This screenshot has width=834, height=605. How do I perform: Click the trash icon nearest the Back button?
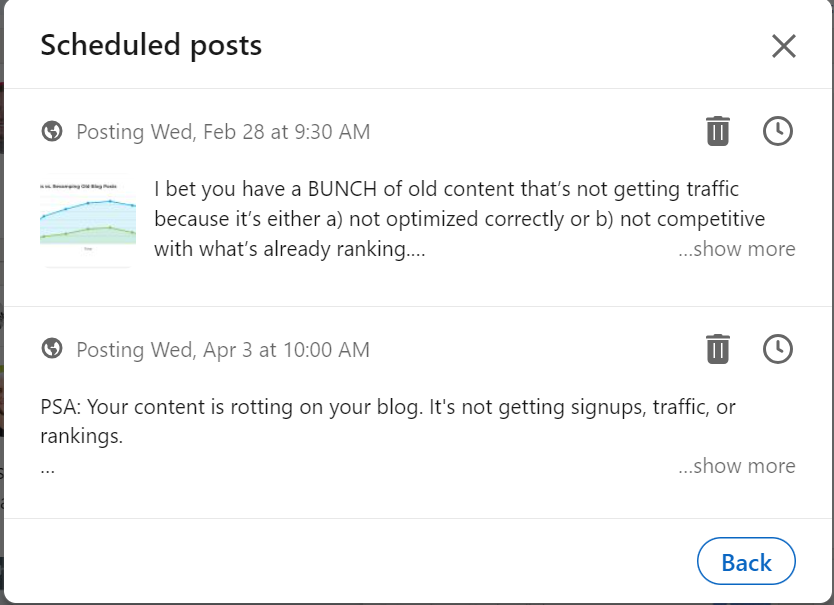click(x=717, y=349)
